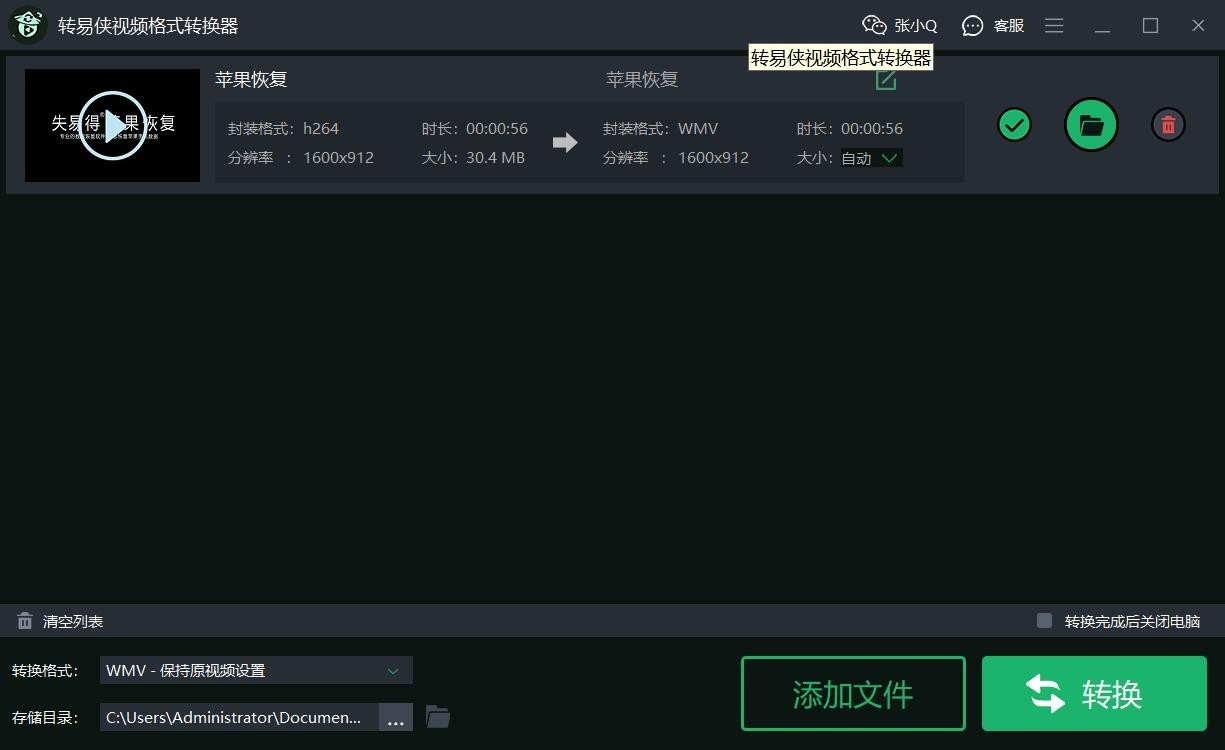The height and width of the screenshot is (750, 1225).
Task: Click the source format value h264
Action: point(321,129)
